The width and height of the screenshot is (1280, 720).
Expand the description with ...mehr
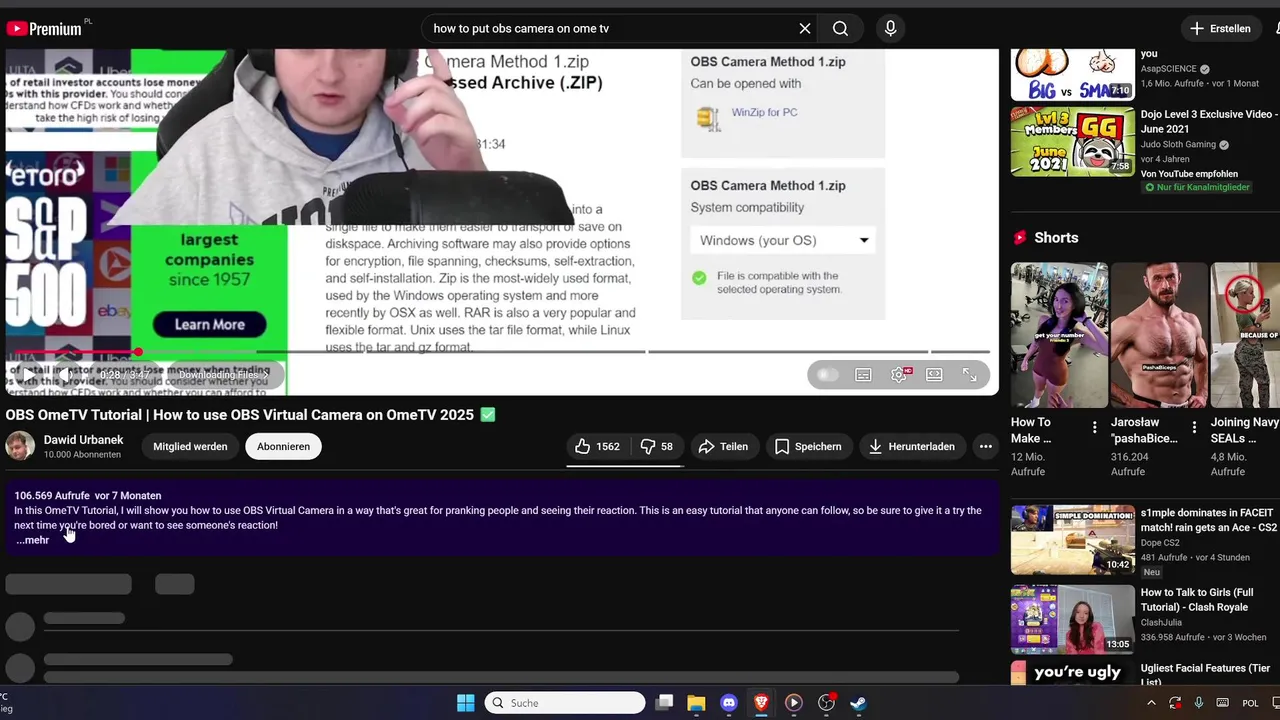(x=32, y=540)
